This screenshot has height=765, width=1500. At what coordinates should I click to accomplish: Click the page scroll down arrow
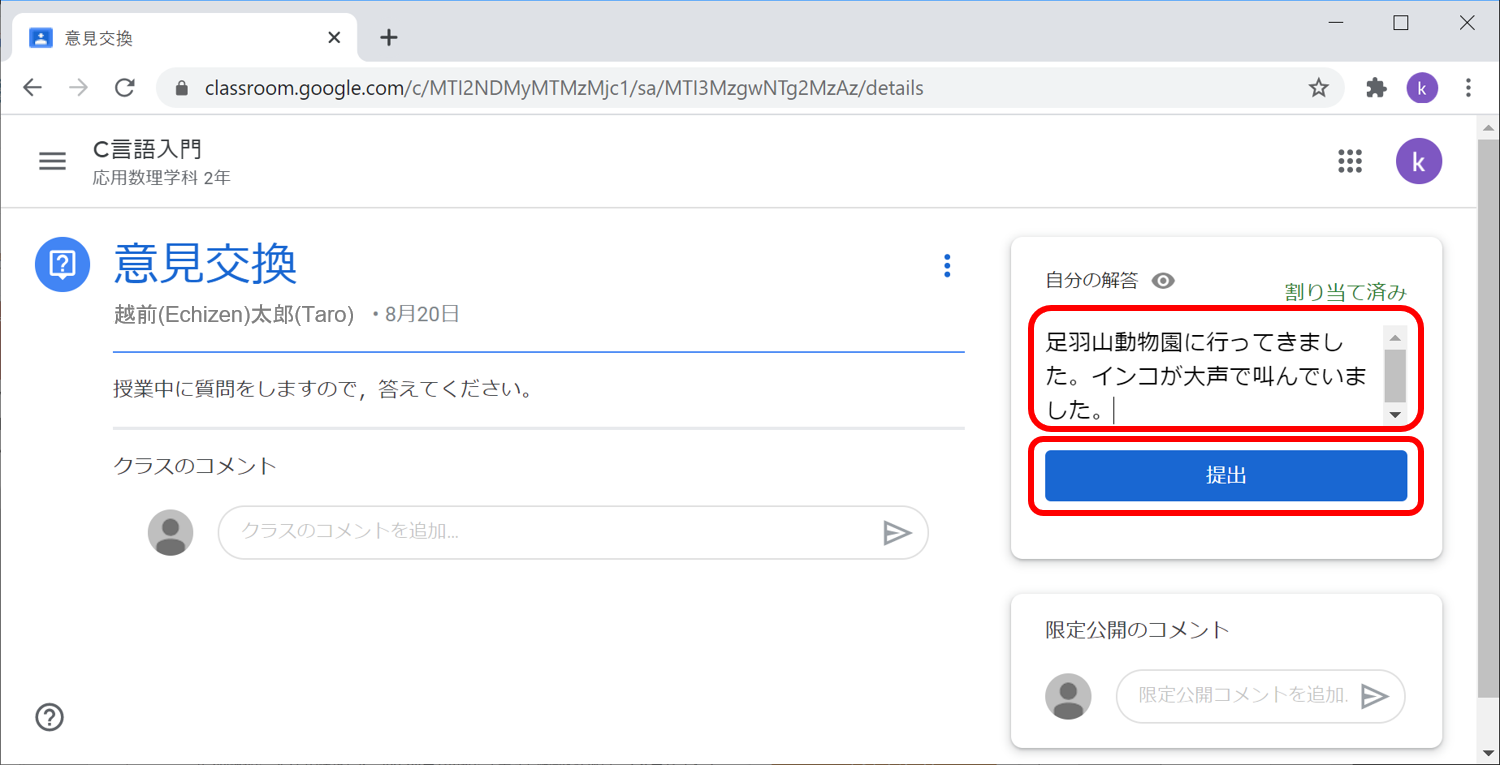(1487, 753)
